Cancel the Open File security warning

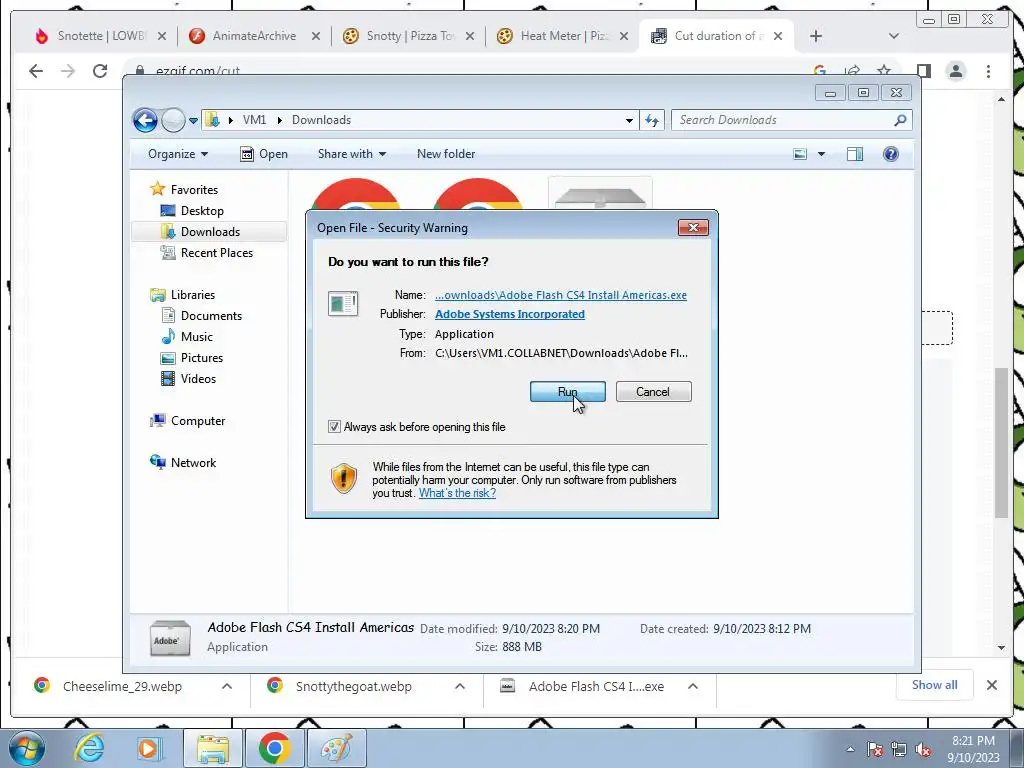click(x=653, y=392)
